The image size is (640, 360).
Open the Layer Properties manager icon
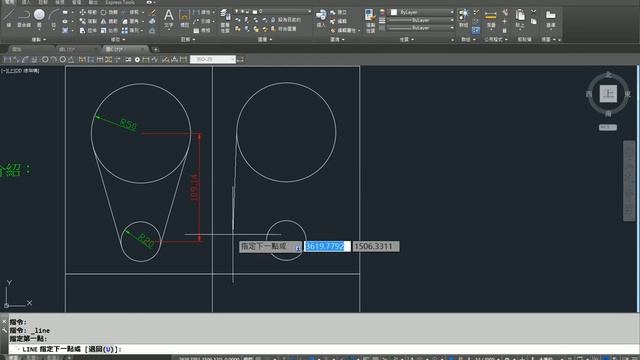tap(225, 20)
